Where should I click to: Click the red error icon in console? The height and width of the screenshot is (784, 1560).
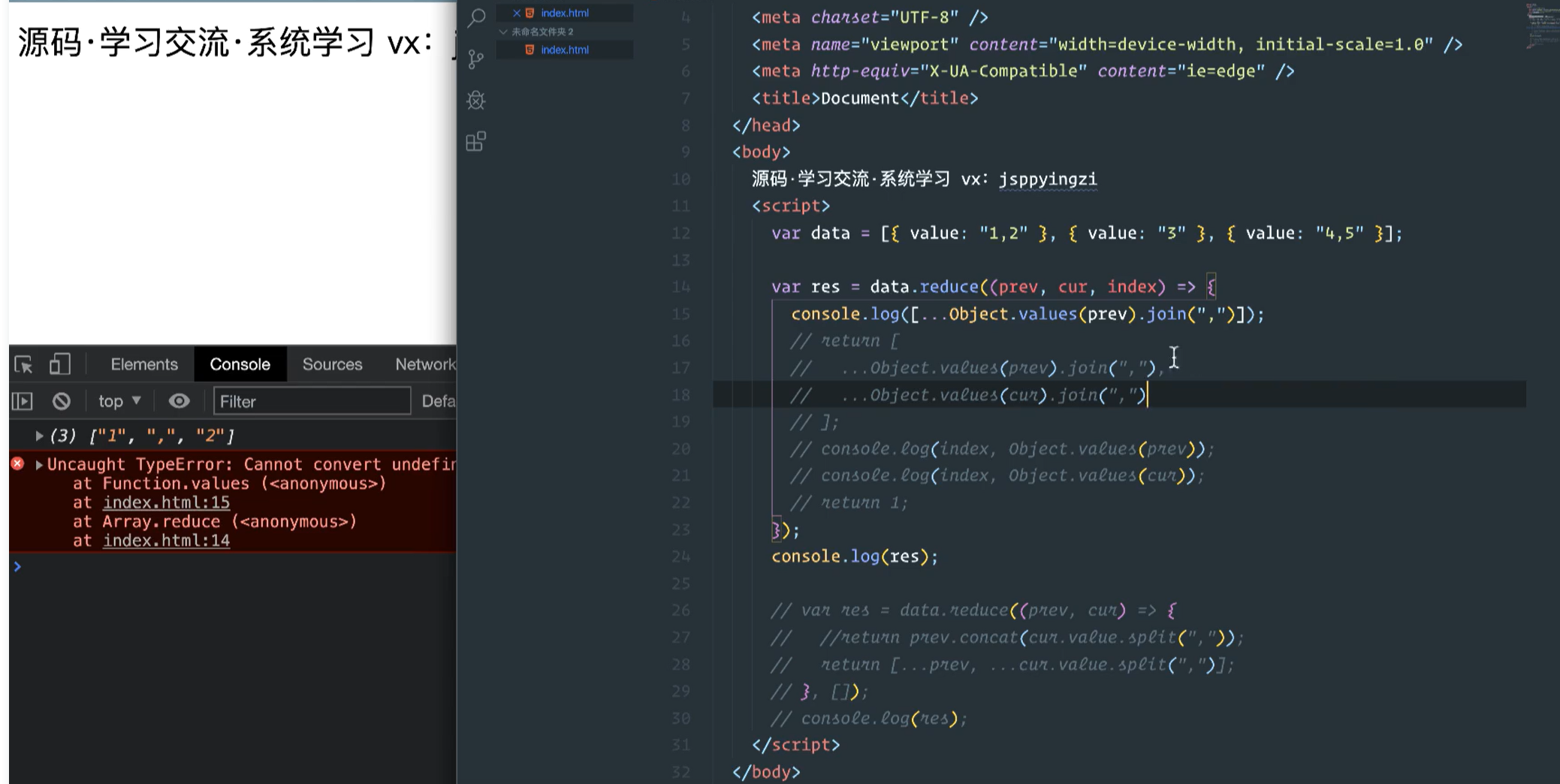[18, 464]
